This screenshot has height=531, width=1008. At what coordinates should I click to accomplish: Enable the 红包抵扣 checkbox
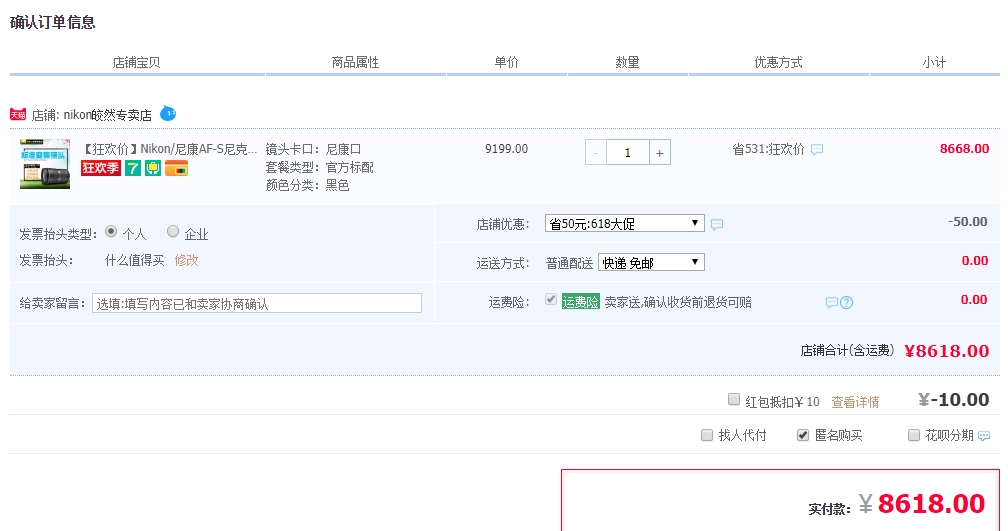tap(734, 400)
